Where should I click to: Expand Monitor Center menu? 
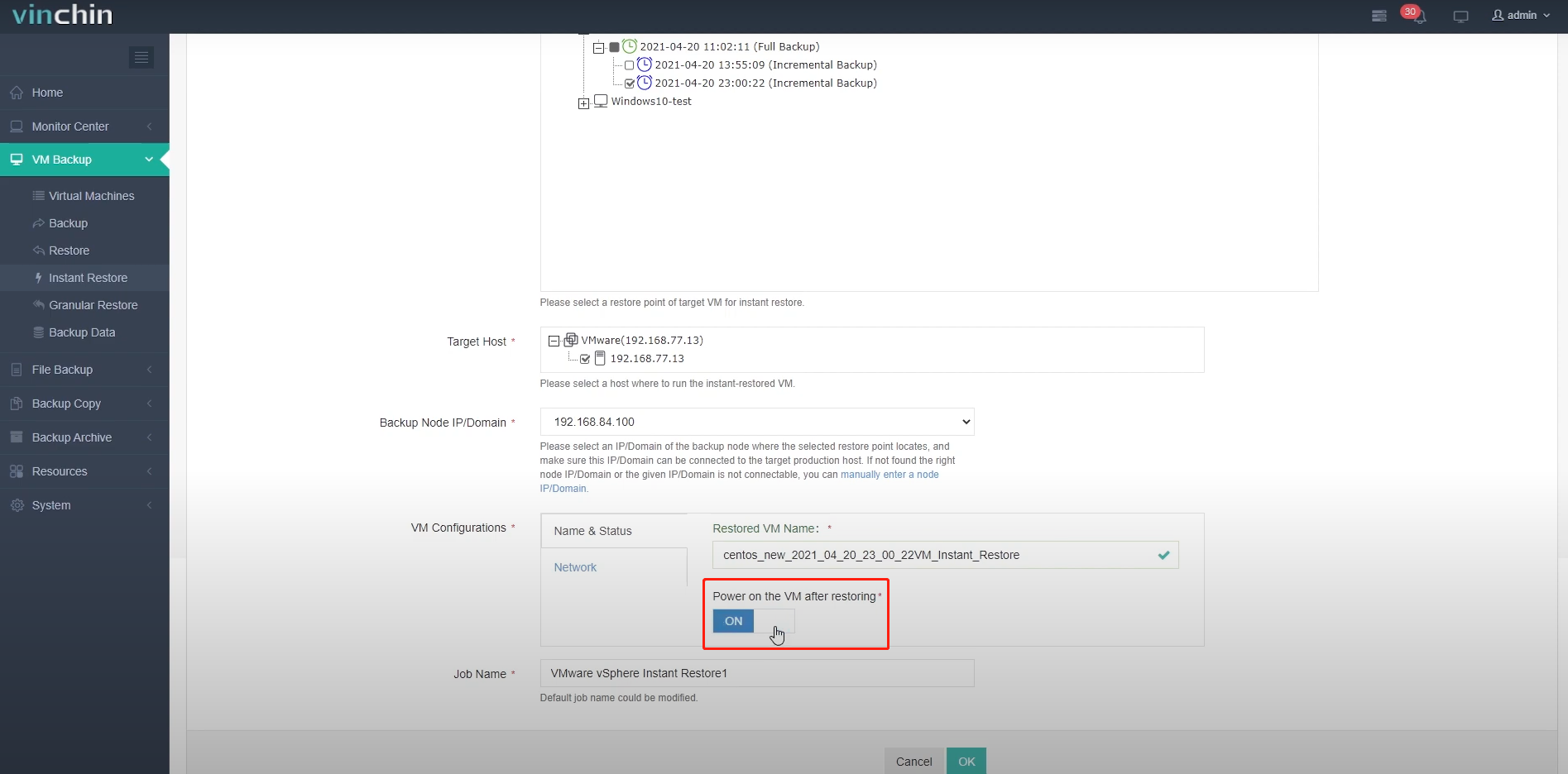tap(84, 127)
